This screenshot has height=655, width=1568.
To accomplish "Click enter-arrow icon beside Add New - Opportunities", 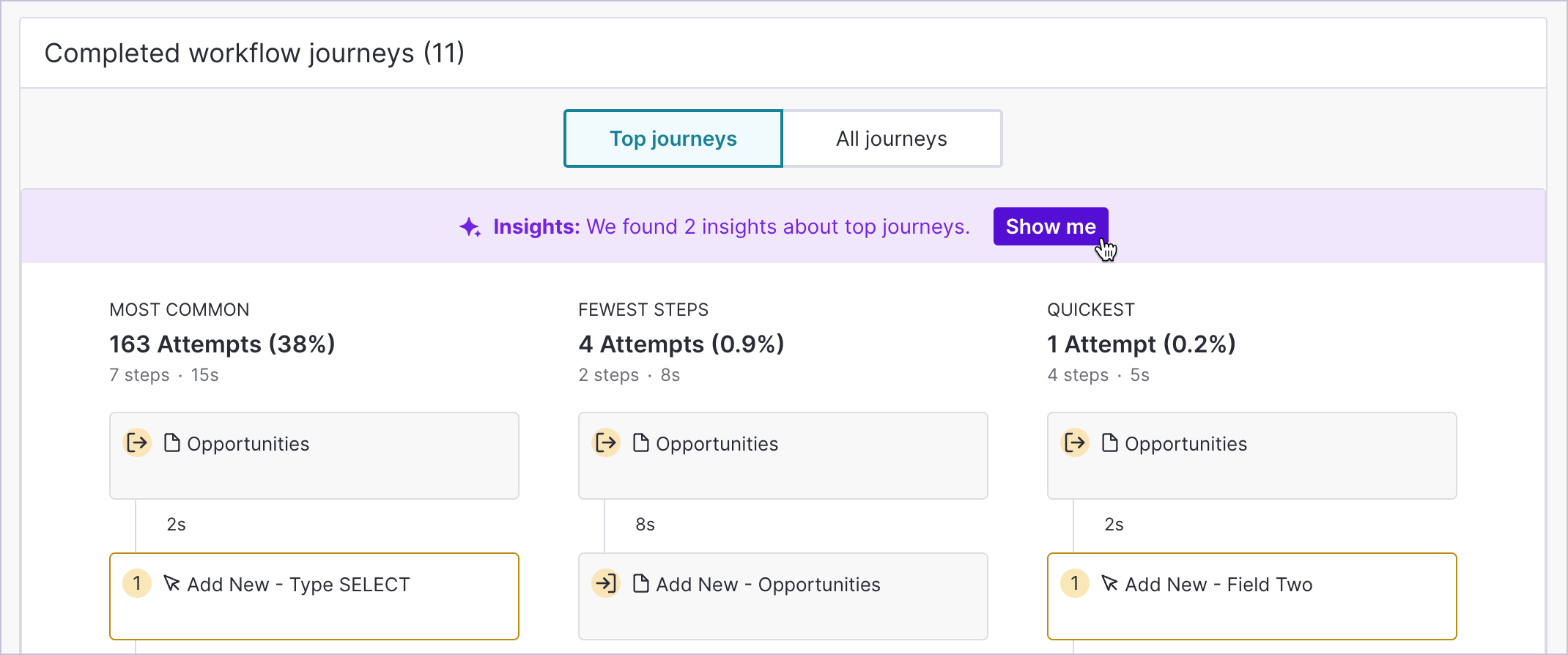I will (x=606, y=583).
